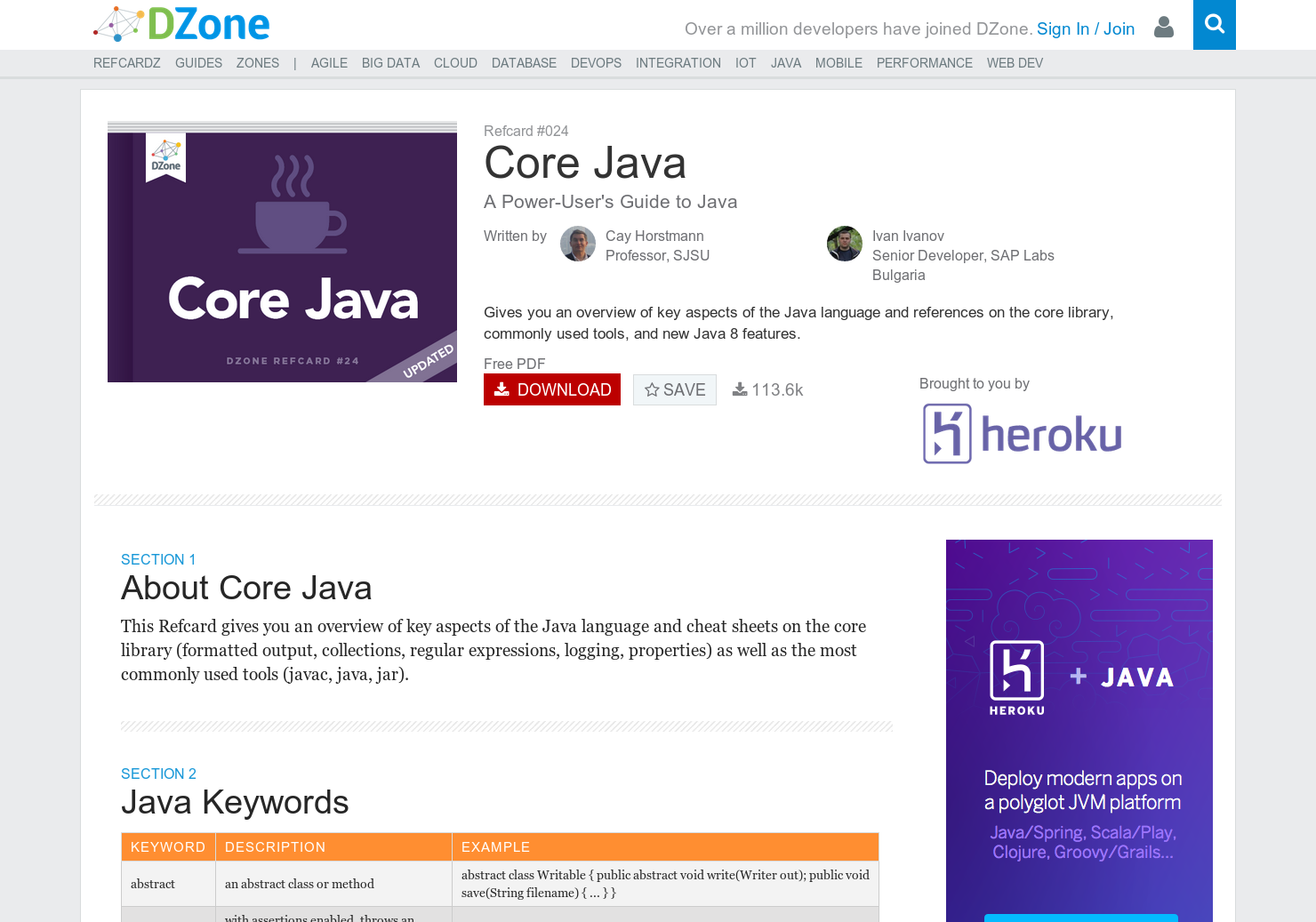
Task: Open the WEB DEV navigation item
Action: coord(1015,63)
